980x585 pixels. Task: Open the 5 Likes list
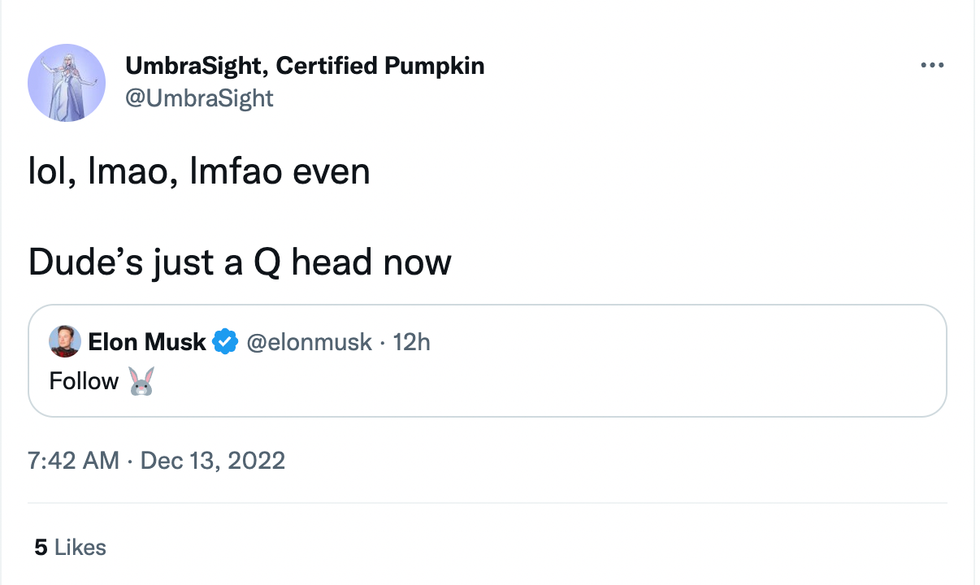pos(70,547)
